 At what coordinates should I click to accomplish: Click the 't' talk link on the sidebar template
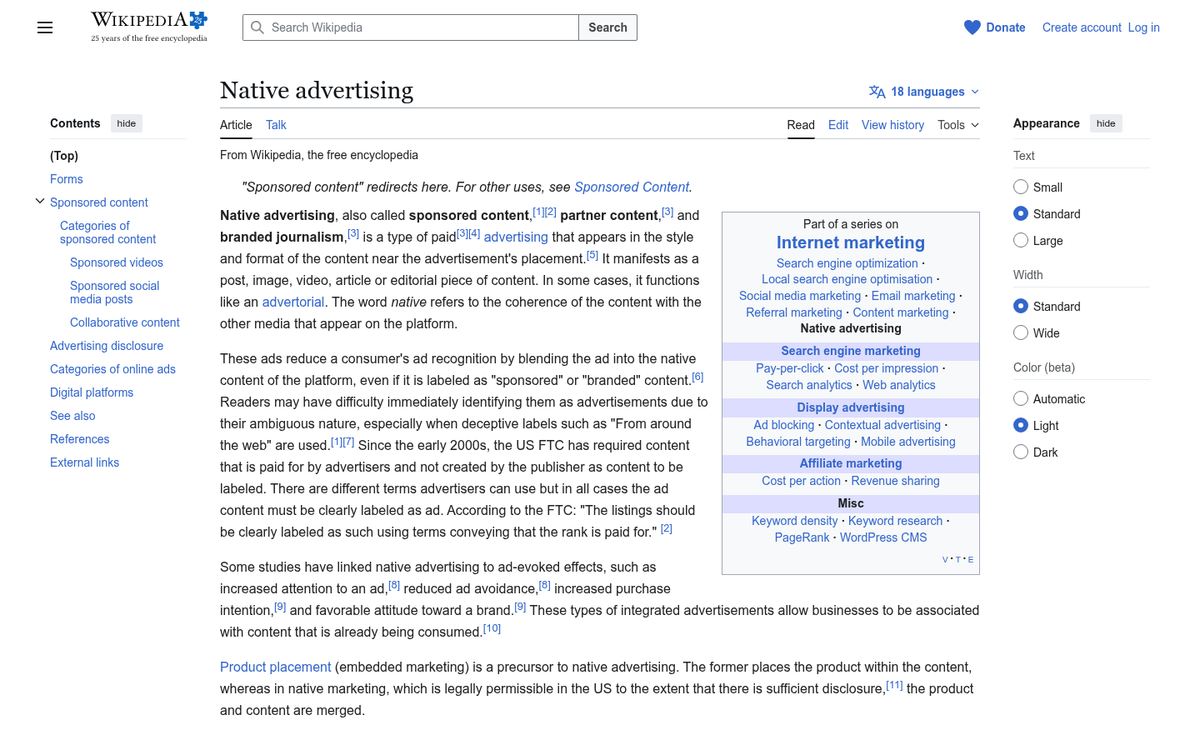pos(957,559)
